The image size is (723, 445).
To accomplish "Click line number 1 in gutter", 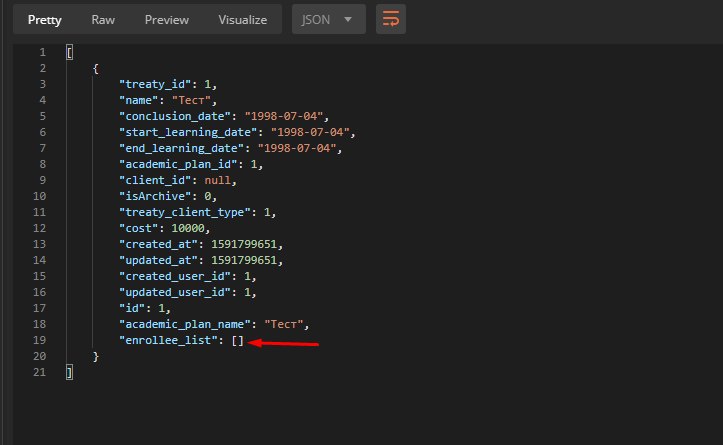I will pyautogui.click(x=42, y=52).
